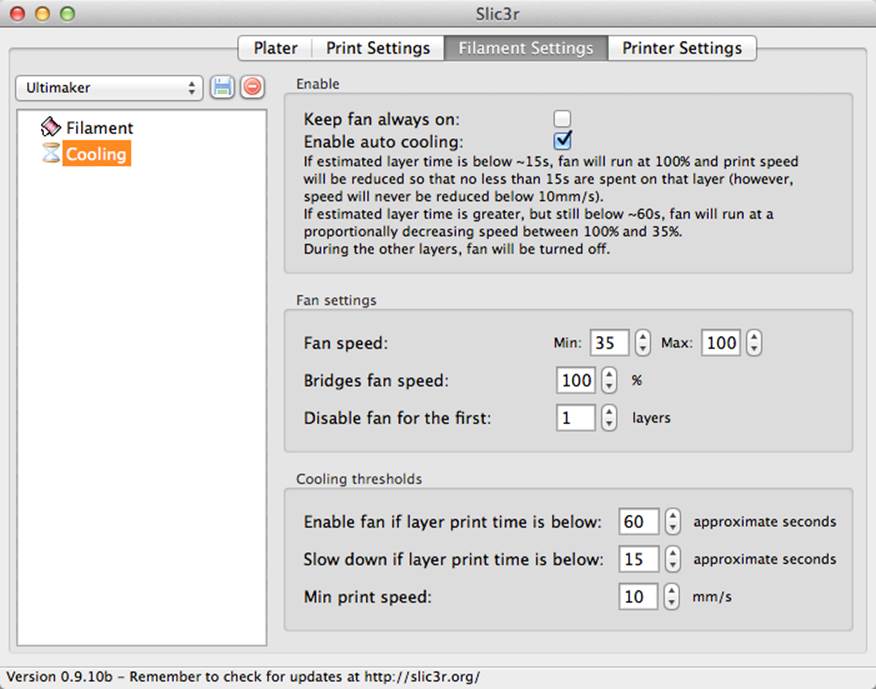The image size is (876, 689).
Task: Click the Slow down threshold field
Action: (x=639, y=559)
